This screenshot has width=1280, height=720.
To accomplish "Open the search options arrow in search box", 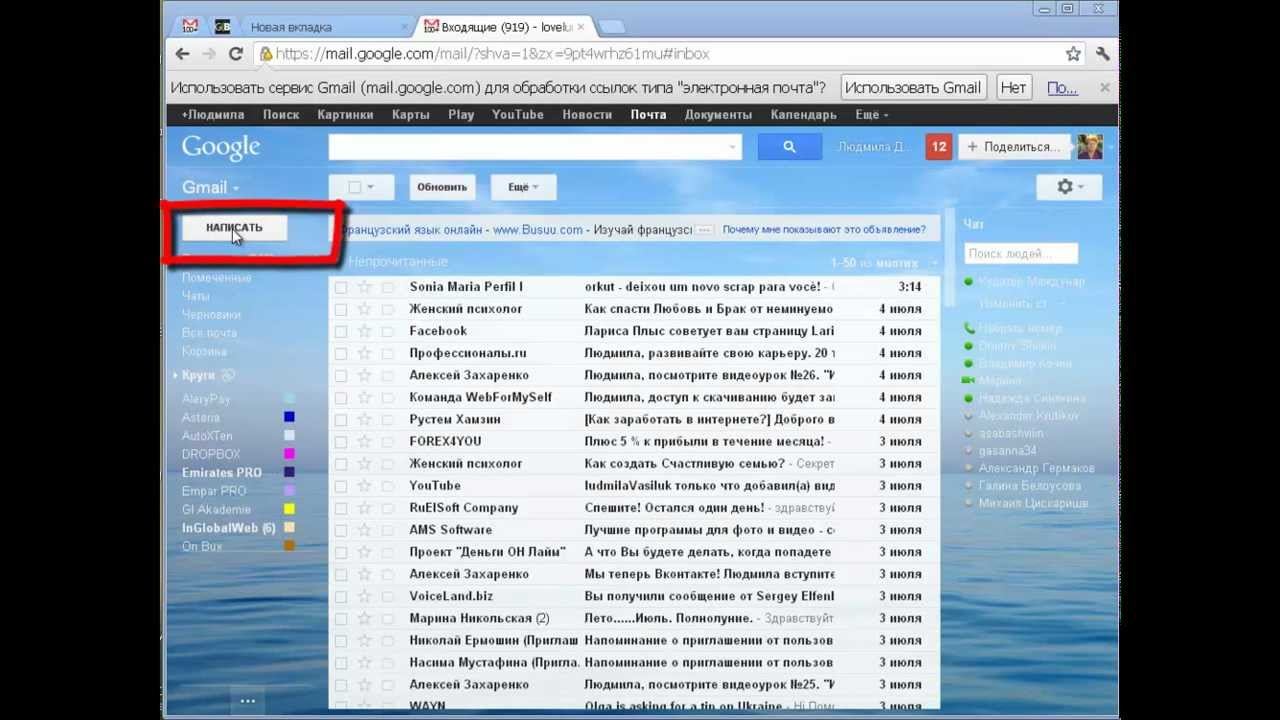I will (733, 147).
